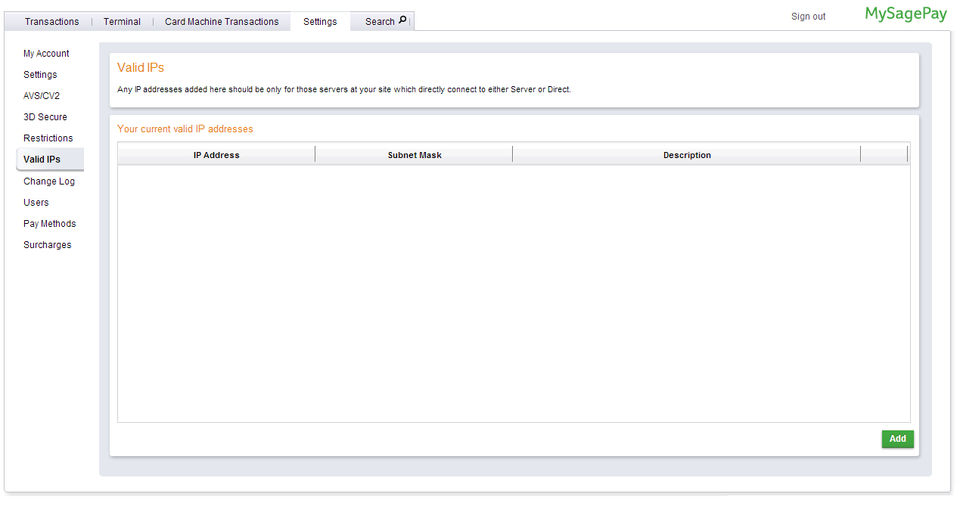Open the Restrictions page
This screenshot has width=960, height=512.
pos(48,138)
